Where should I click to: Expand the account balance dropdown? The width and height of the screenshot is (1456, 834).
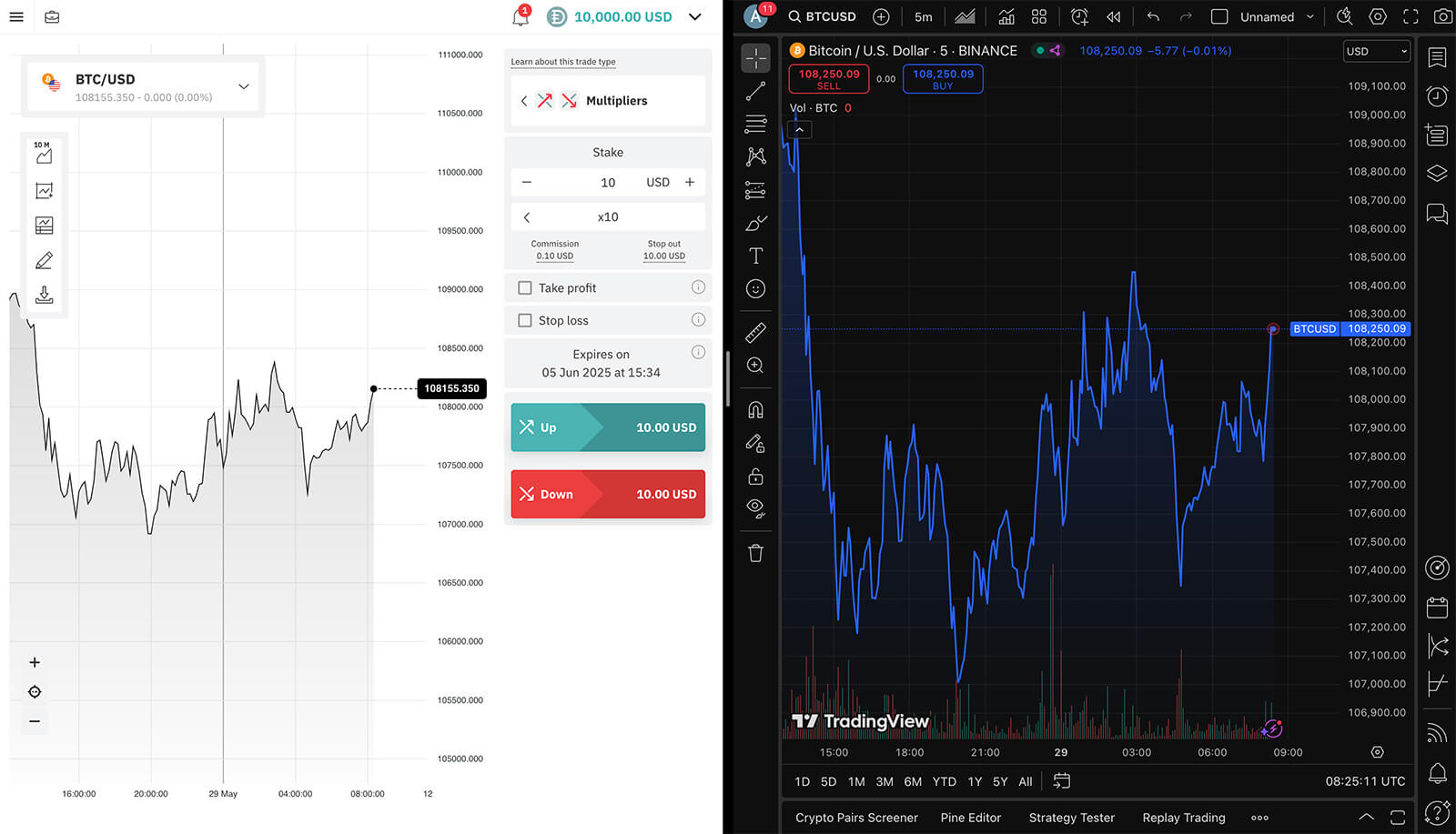(695, 16)
